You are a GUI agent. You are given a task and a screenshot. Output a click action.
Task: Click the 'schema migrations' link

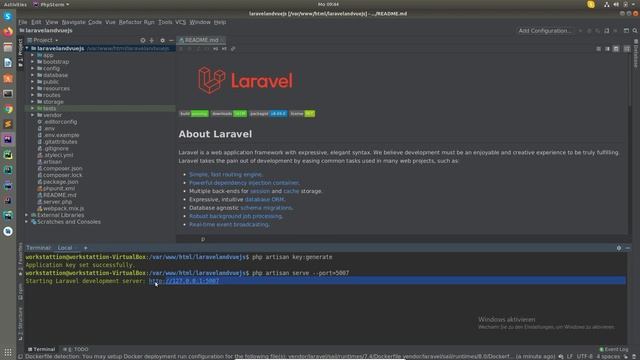point(266,208)
